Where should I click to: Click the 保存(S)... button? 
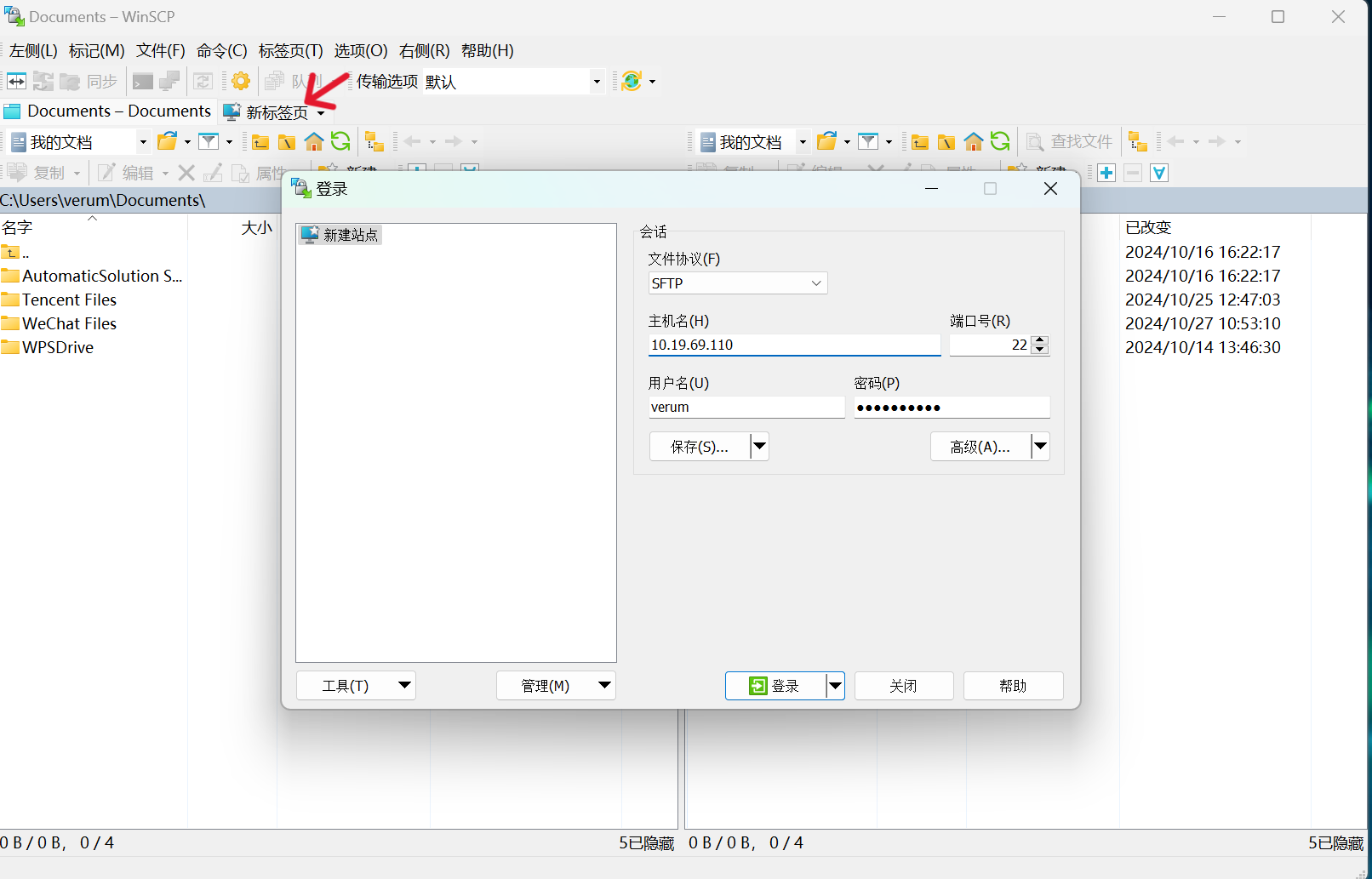[x=700, y=446]
